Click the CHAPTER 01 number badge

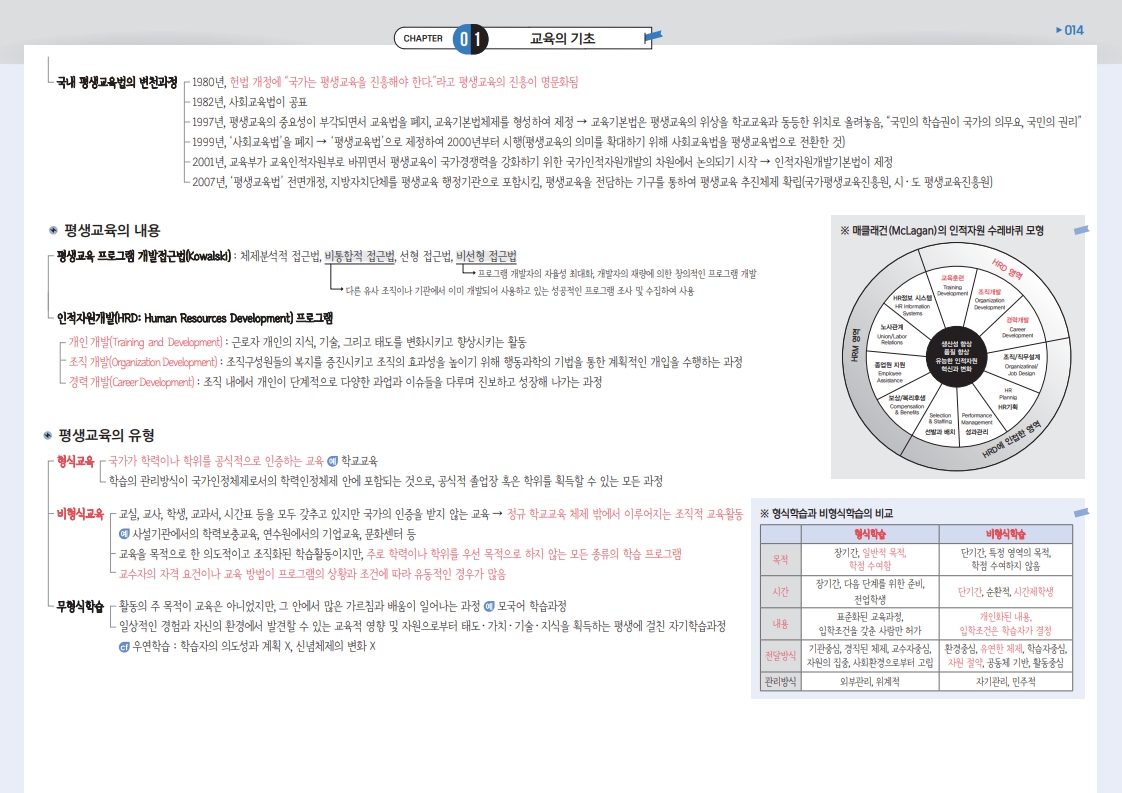pos(471,39)
